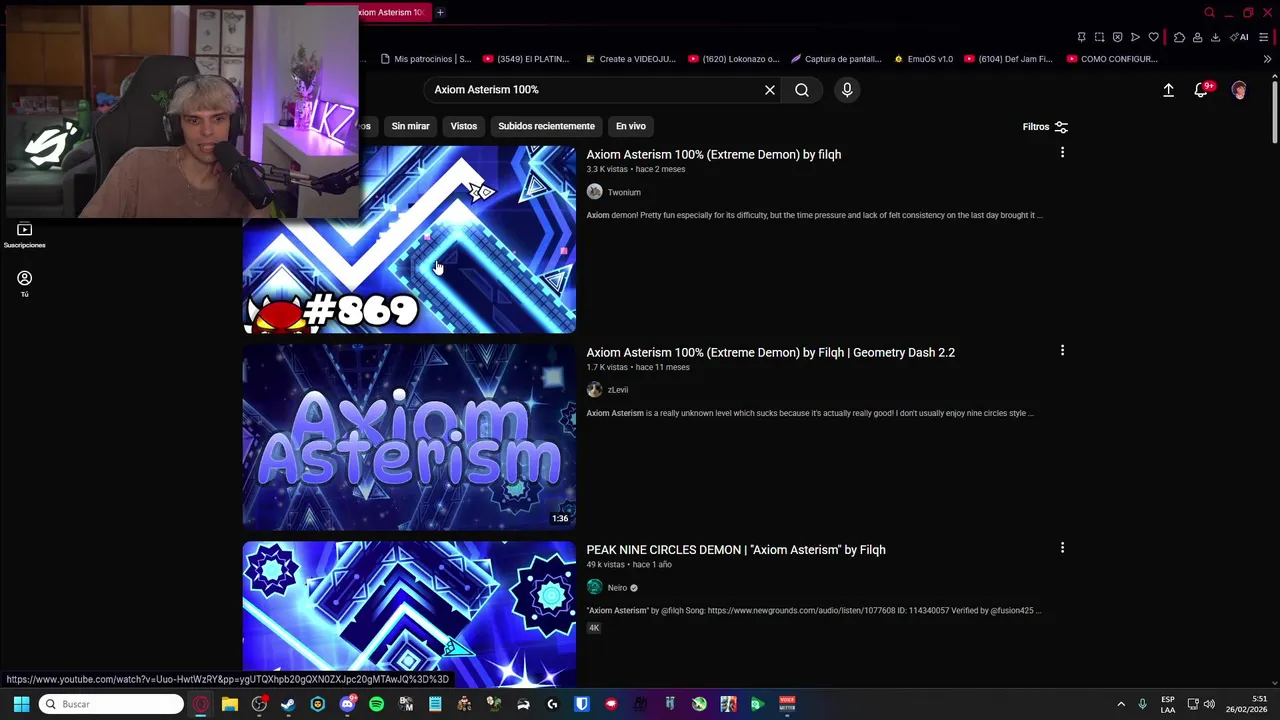Open Bitwarden shield icon in taskbar
1280x720 pixels.
coord(581,704)
